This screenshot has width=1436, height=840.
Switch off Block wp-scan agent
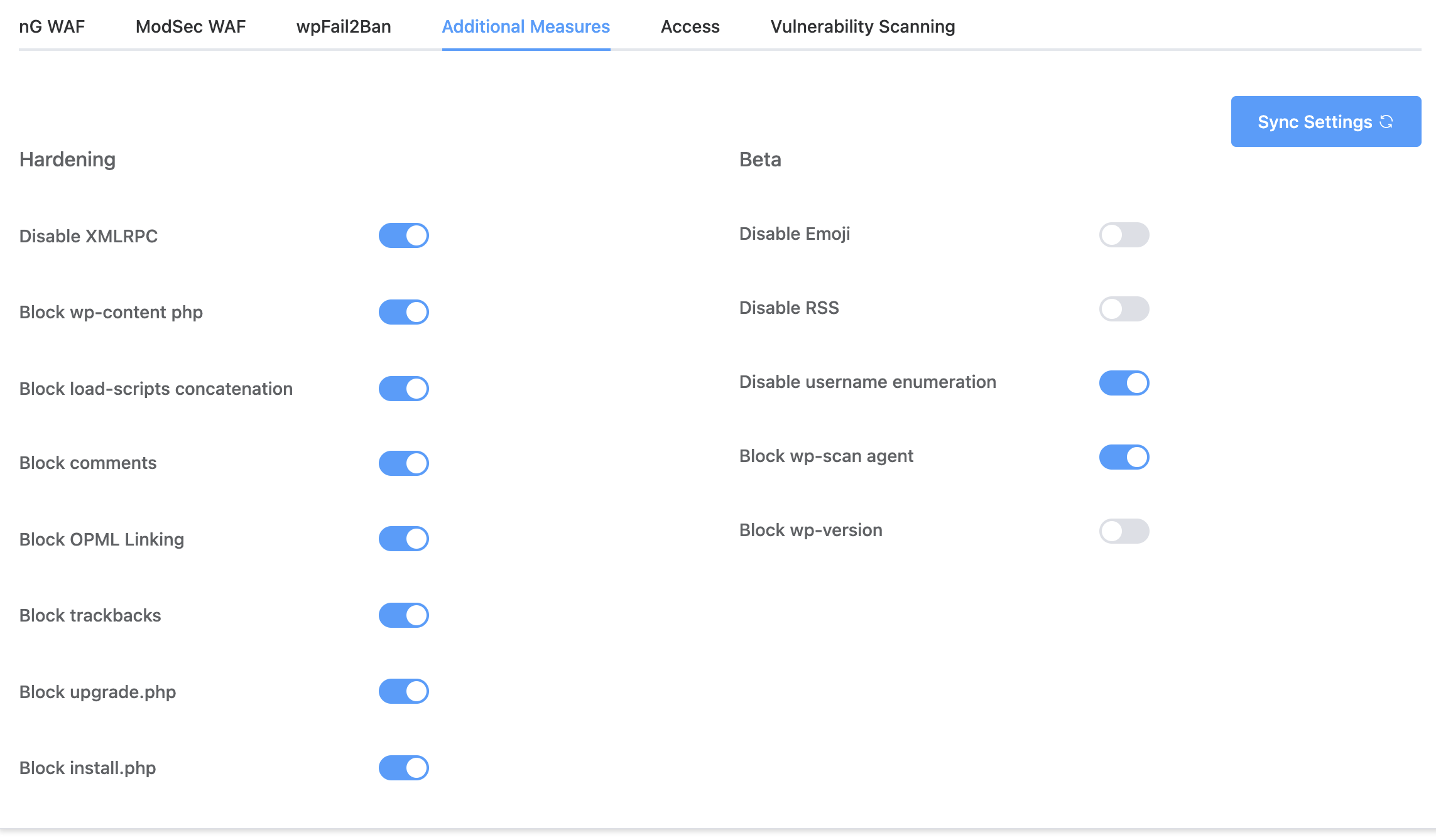tap(1124, 457)
